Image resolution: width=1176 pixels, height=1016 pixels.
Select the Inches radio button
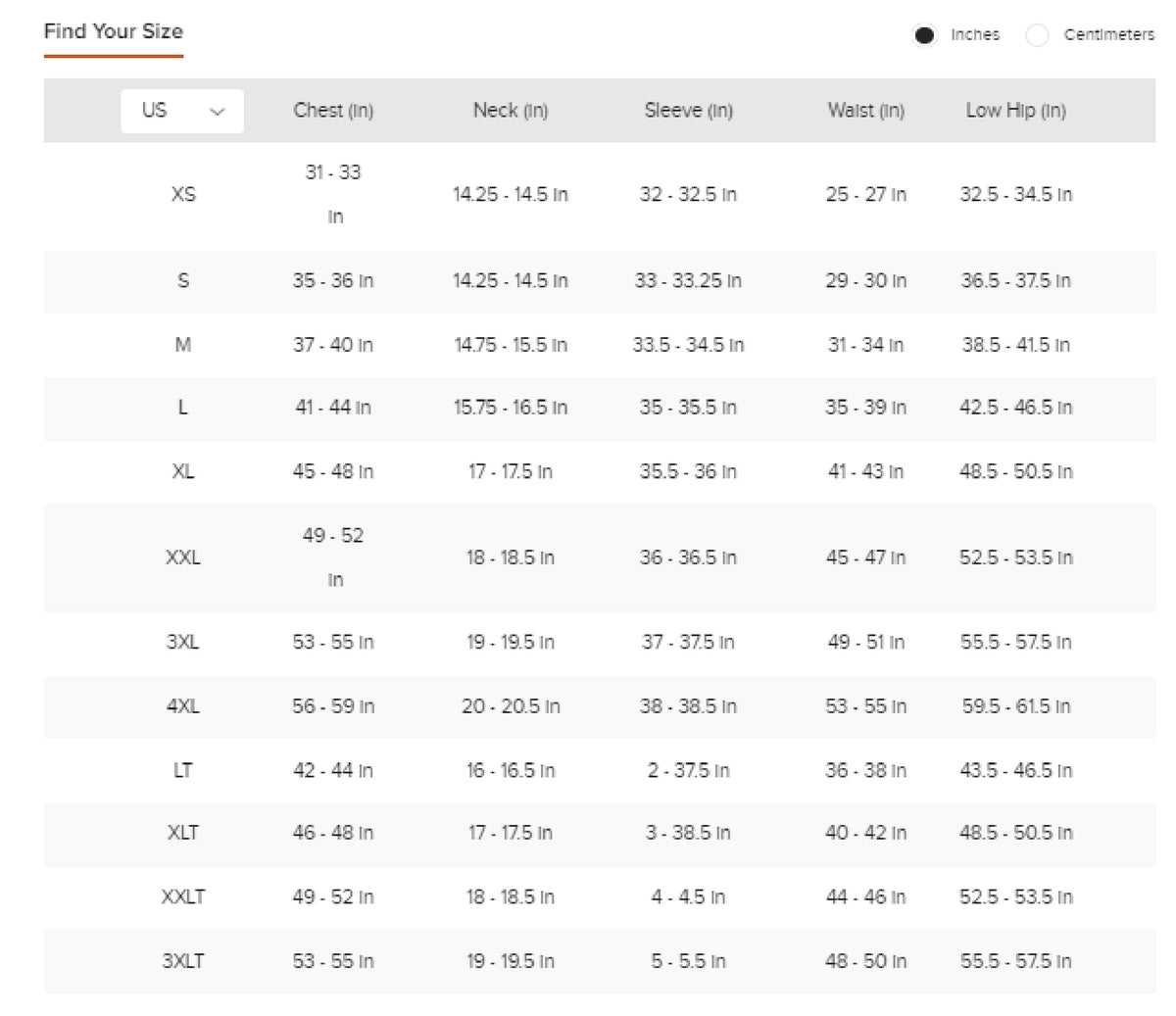923,35
